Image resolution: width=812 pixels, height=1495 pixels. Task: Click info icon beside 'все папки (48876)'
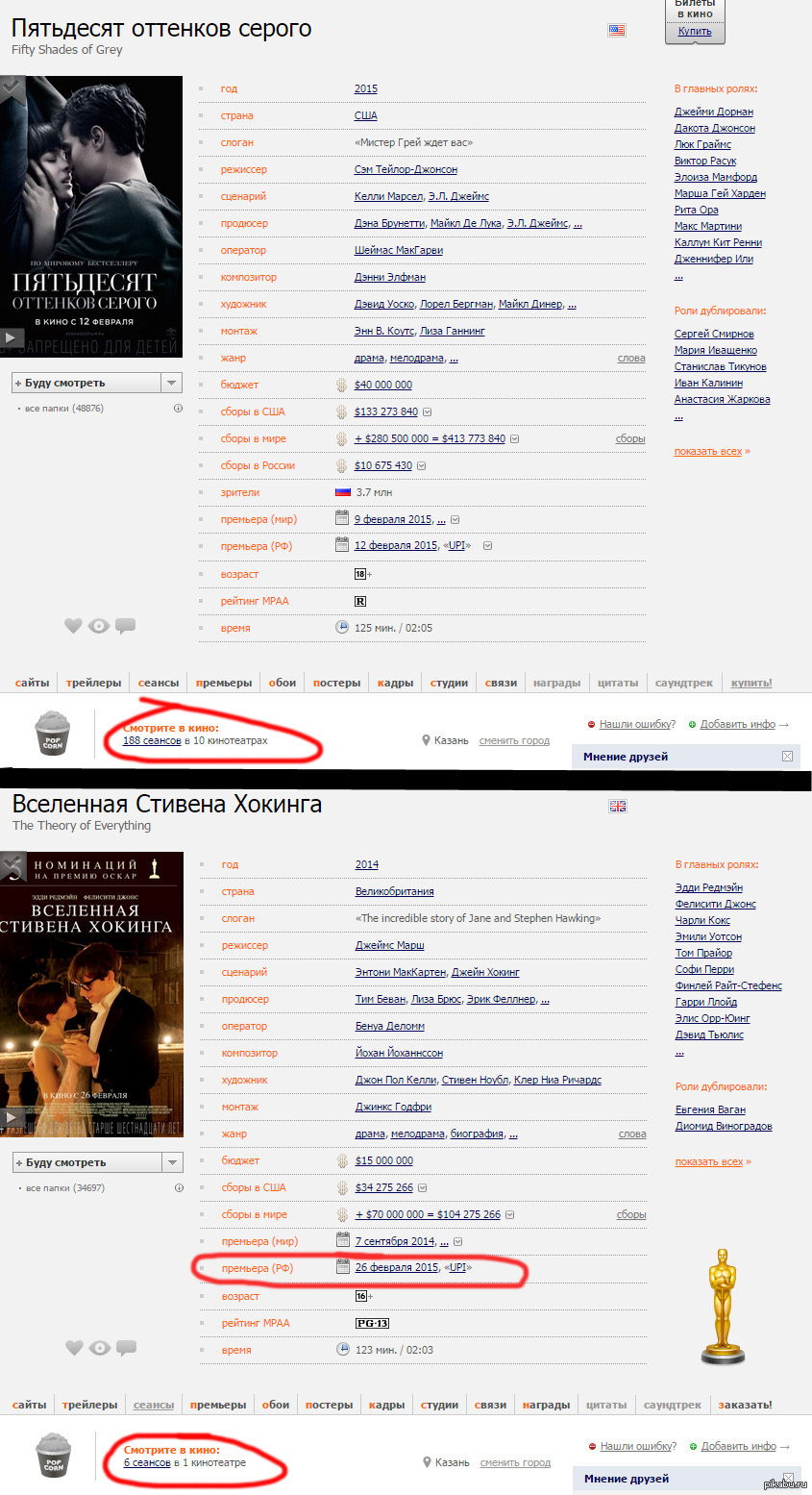(178, 408)
